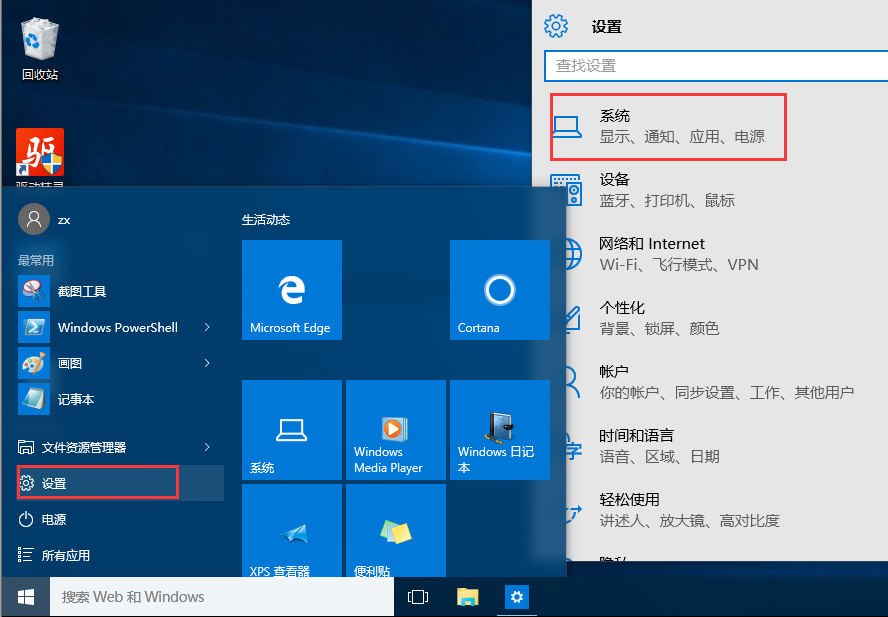This screenshot has height=617, width=888.
Task: Open the Windows Media Player tile
Action: [x=395, y=430]
